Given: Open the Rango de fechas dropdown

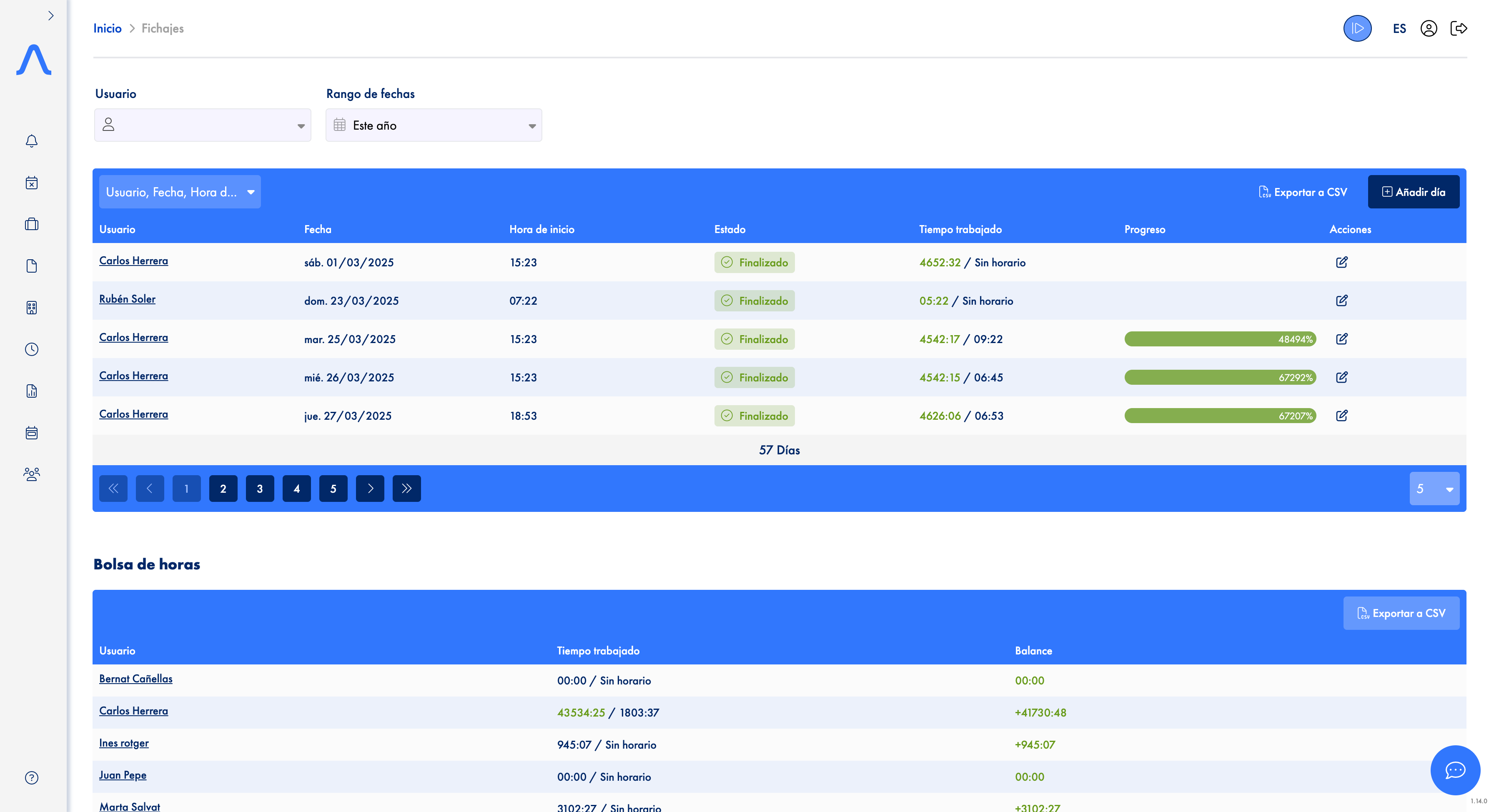Looking at the screenshot, I should (433, 125).
